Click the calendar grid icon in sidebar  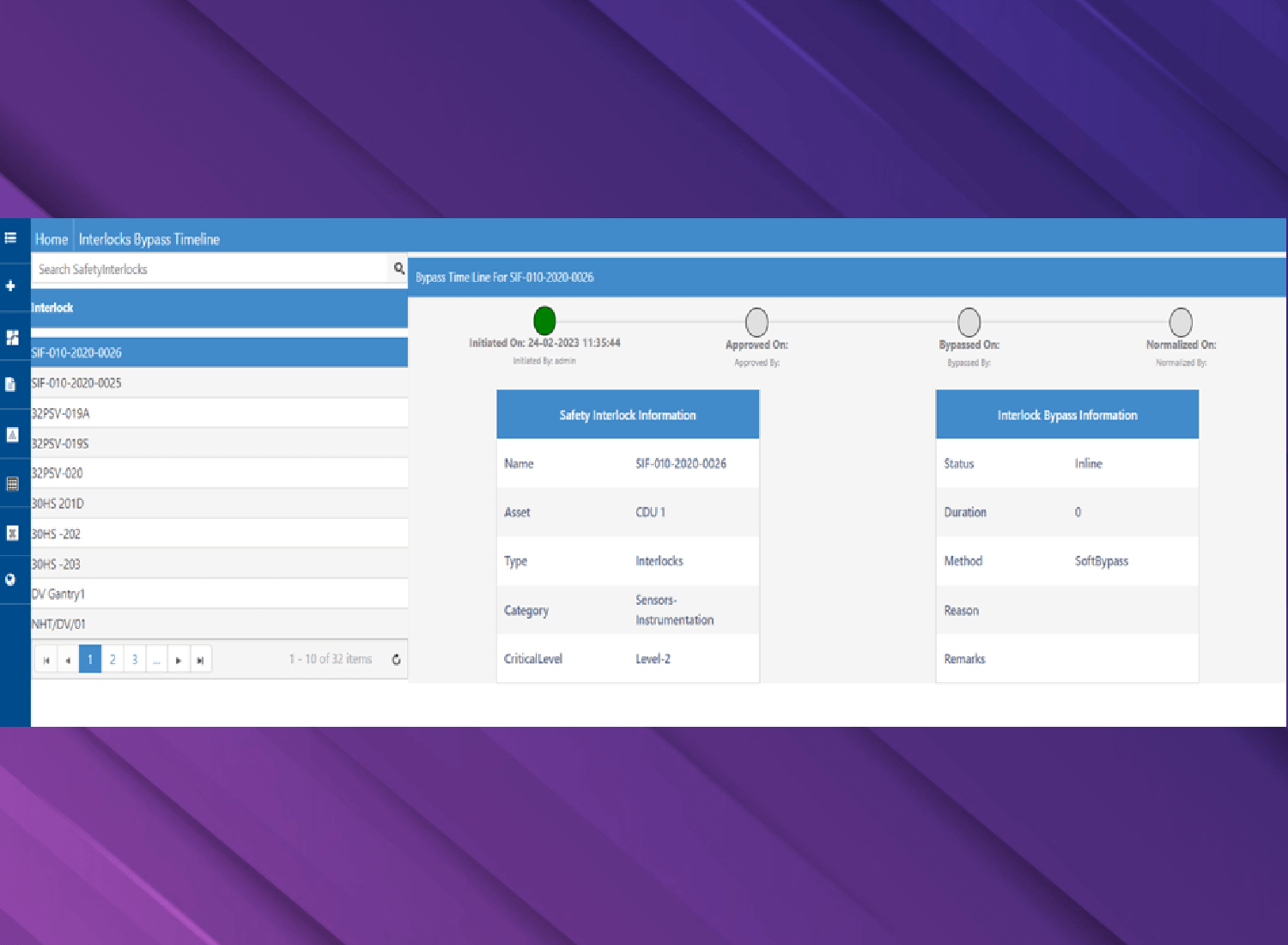(12, 484)
